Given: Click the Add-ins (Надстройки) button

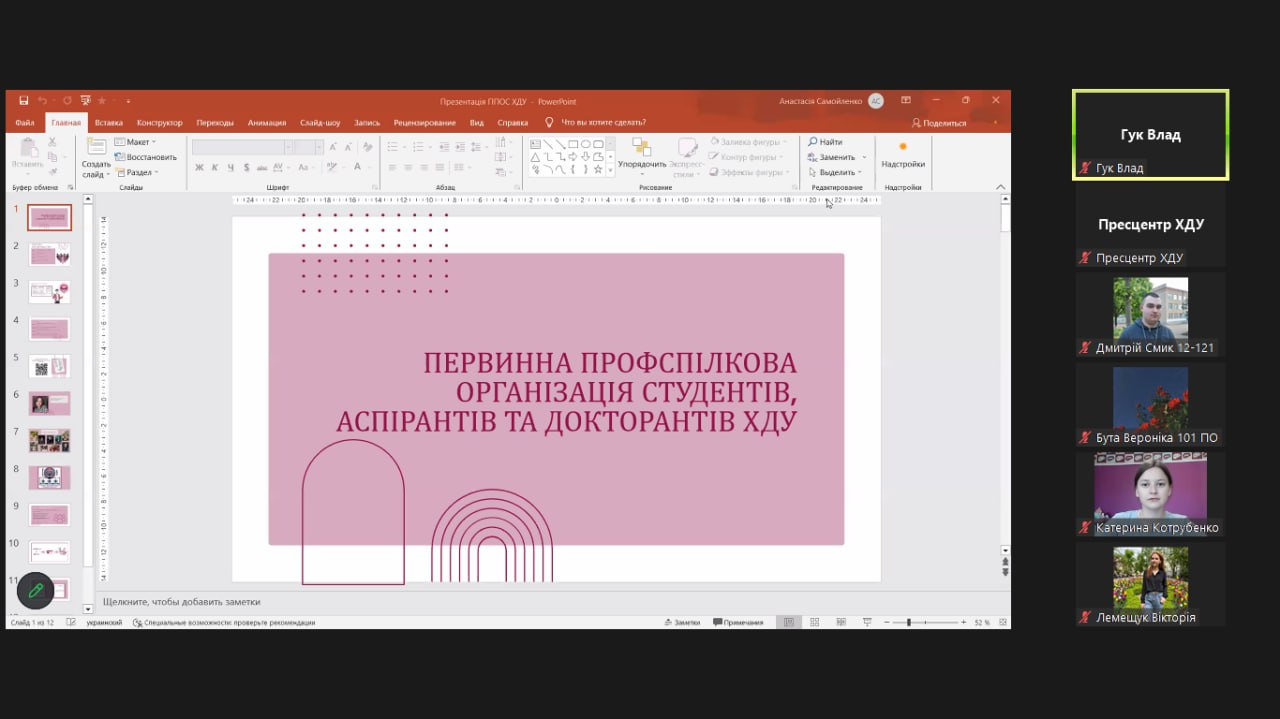Looking at the screenshot, I should (903, 156).
